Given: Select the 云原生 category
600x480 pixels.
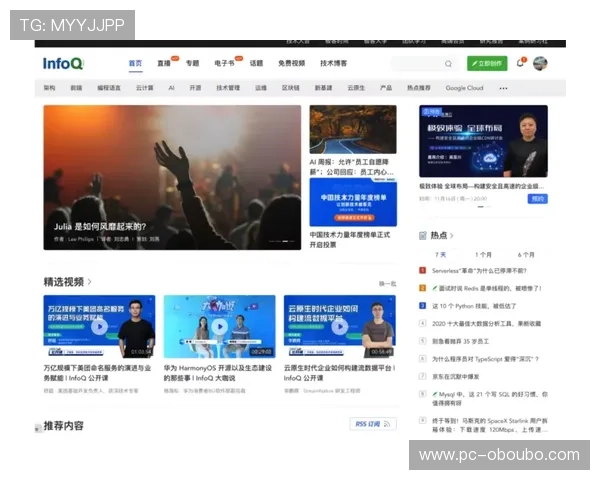Looking at the screenshot, I should pos(356,88).
